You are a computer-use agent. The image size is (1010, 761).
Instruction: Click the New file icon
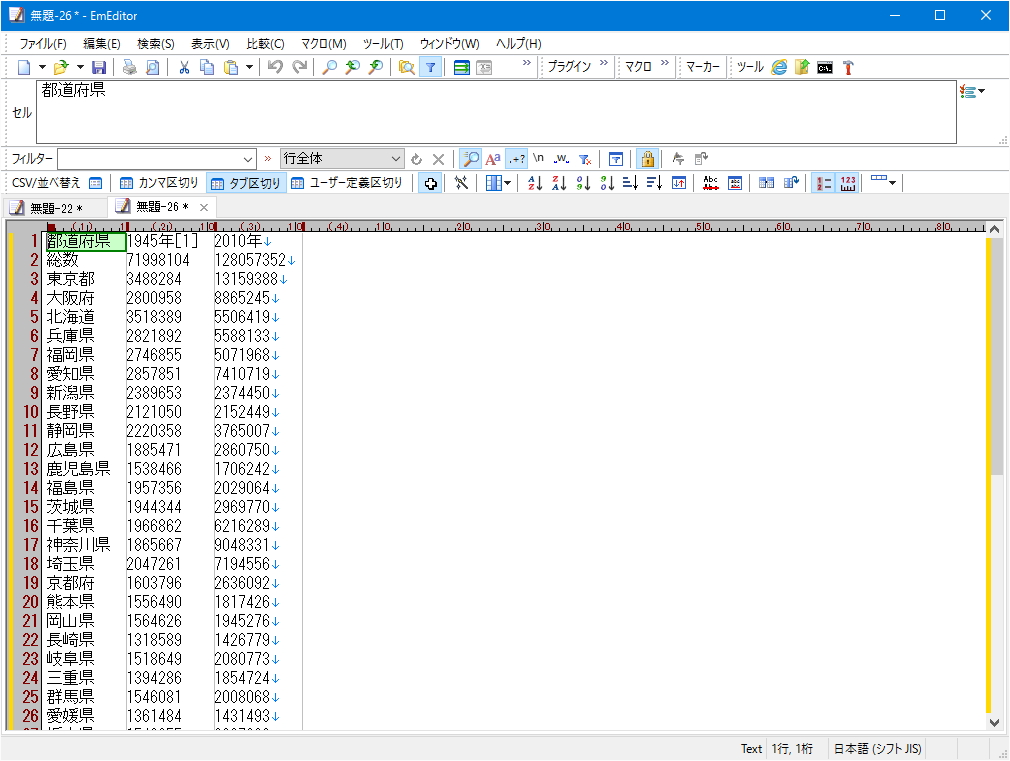tap(24, 67)
